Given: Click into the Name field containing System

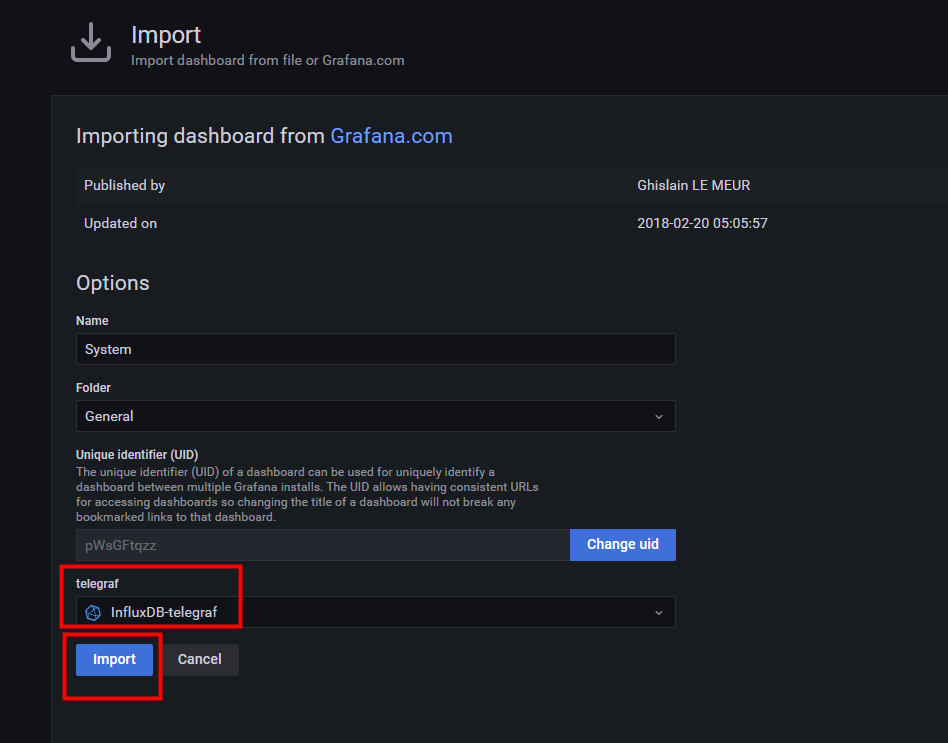Looking at the screenshot, I should point(375,349).
